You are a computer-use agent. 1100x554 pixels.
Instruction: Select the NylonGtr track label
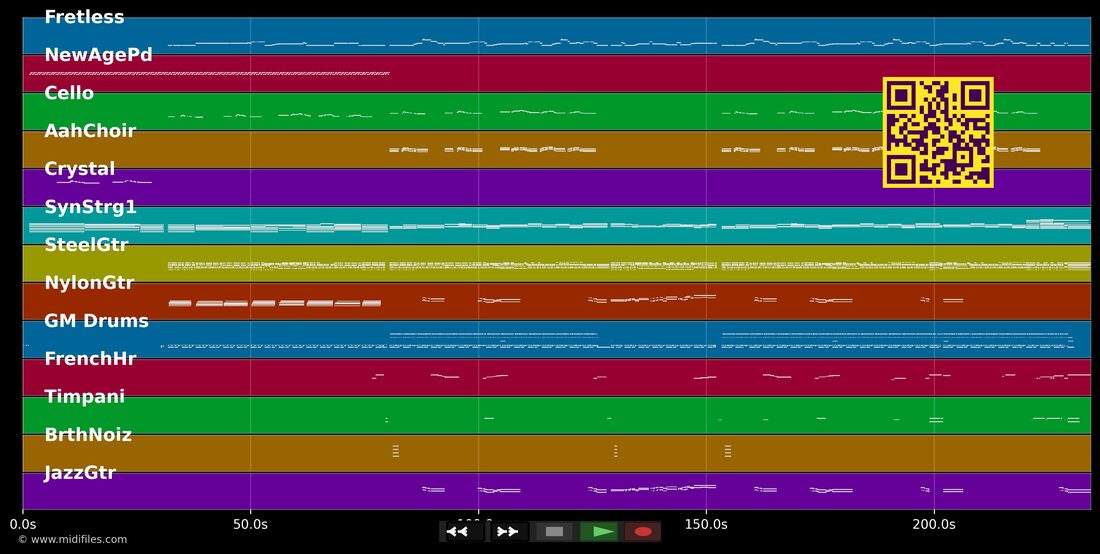pyautogui.click(x=89, y=283)
